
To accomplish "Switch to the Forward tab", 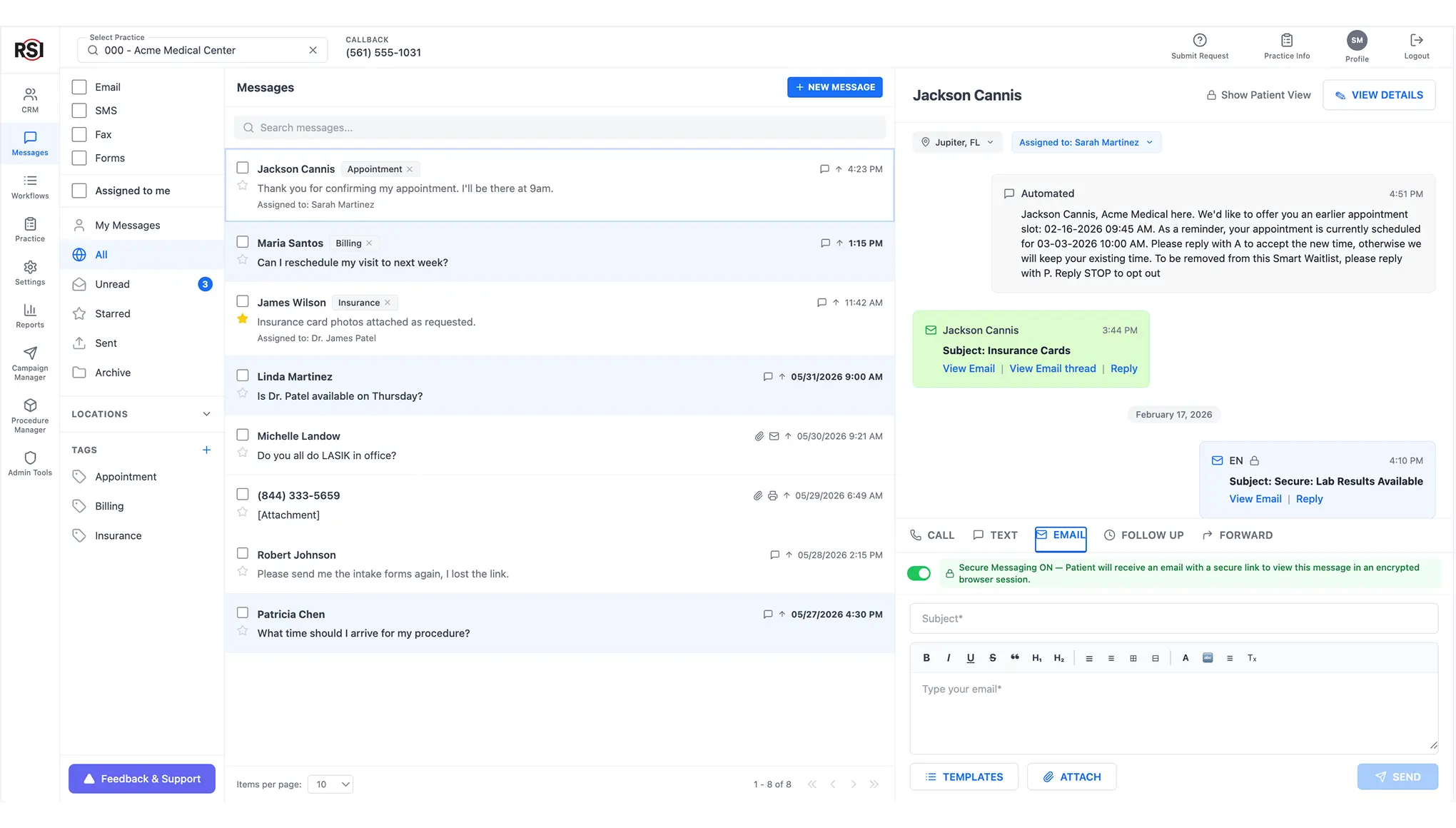I will pos(1237,535).
